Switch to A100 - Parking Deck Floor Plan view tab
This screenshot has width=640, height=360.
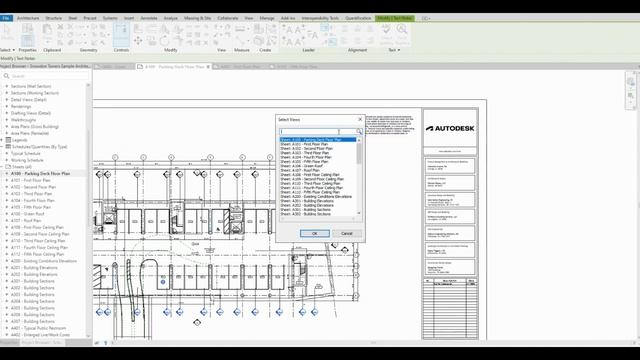point(174,67)
